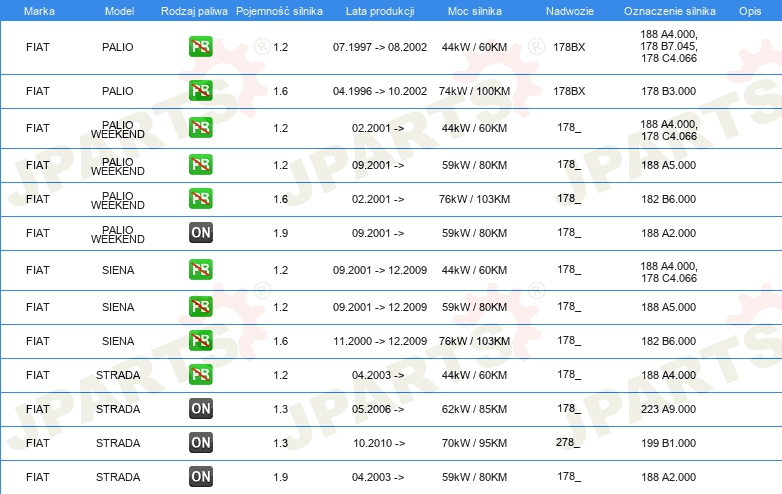
Task: Select the production dates 07.1997 -> 08.2002
Action: pyautogui.click(x=380, y=47)
